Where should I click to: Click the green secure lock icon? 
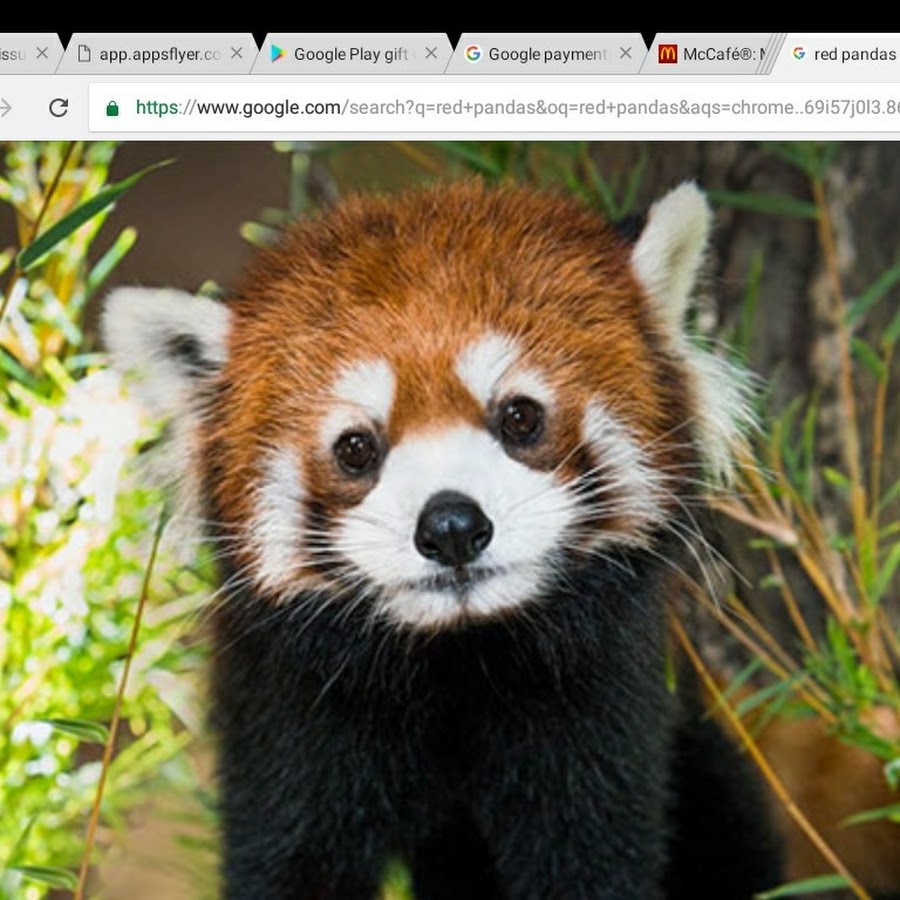click(112, 108)
